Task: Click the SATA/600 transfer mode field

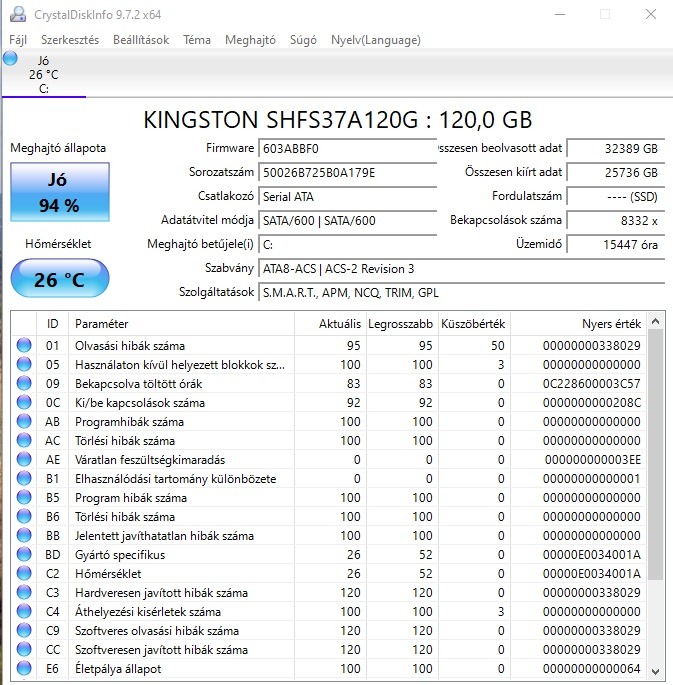Action: click(x=348, y=221)
